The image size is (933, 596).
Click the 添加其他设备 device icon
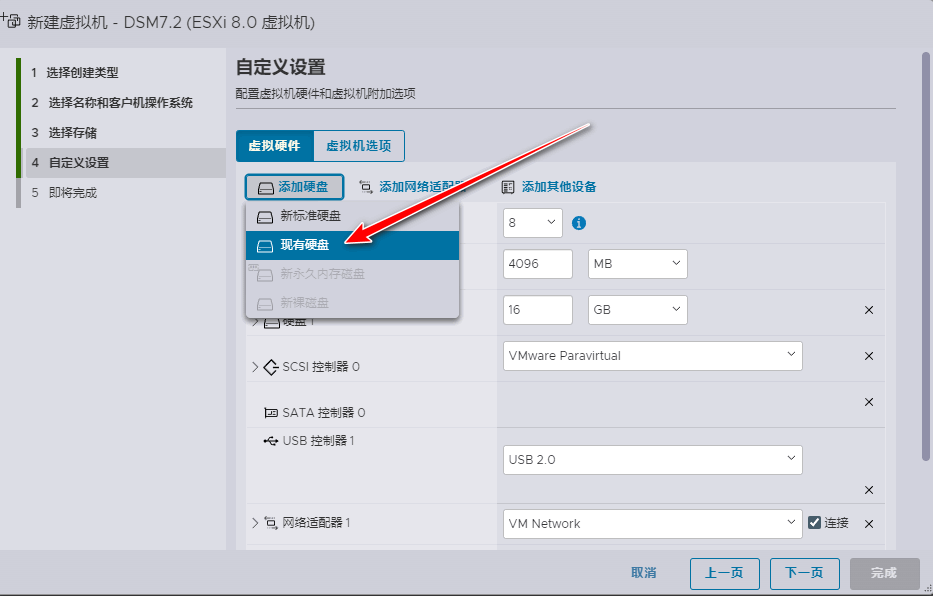(x=508, y=187)
